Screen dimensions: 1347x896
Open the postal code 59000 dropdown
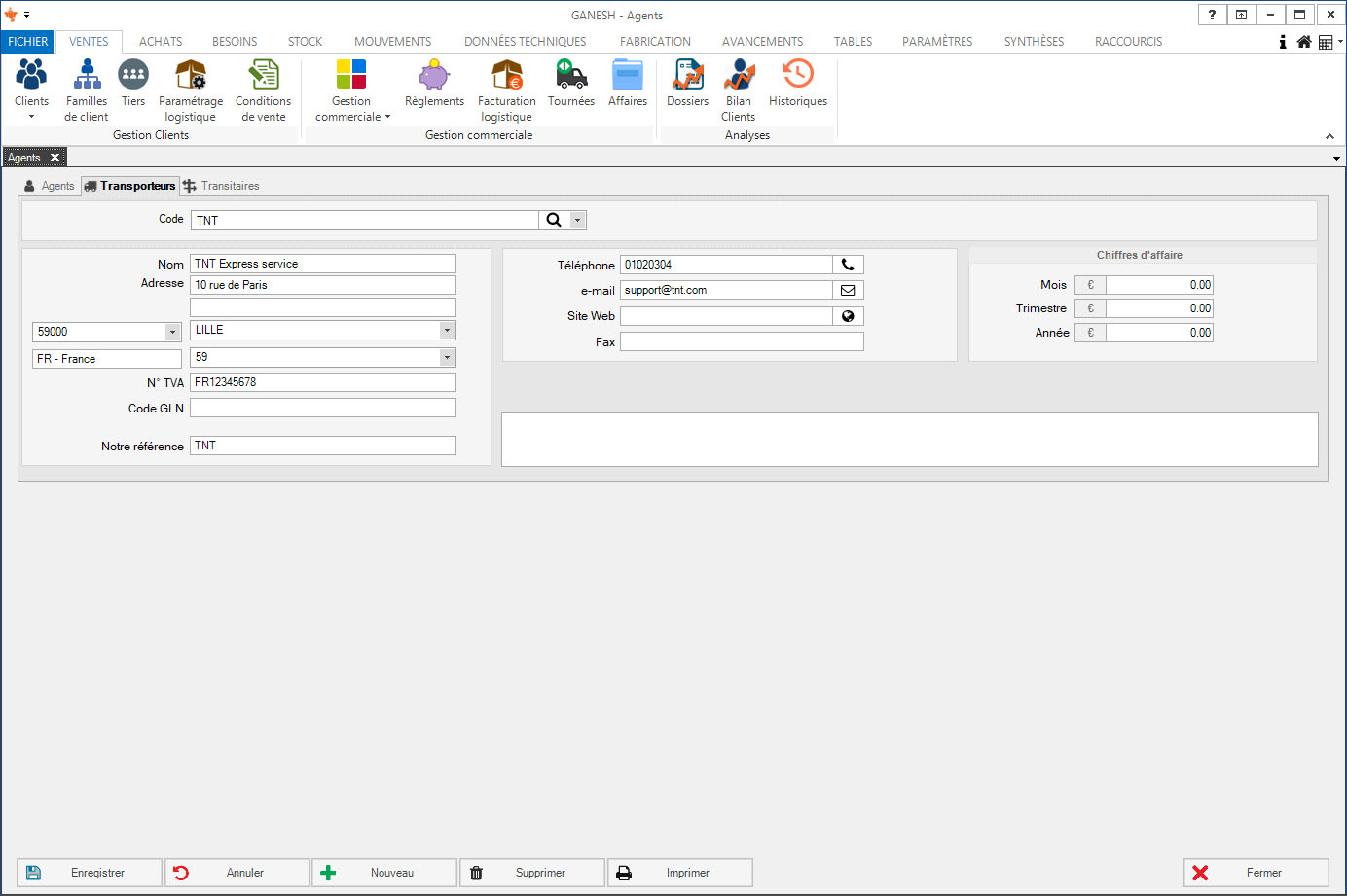(x=172, y=332)
